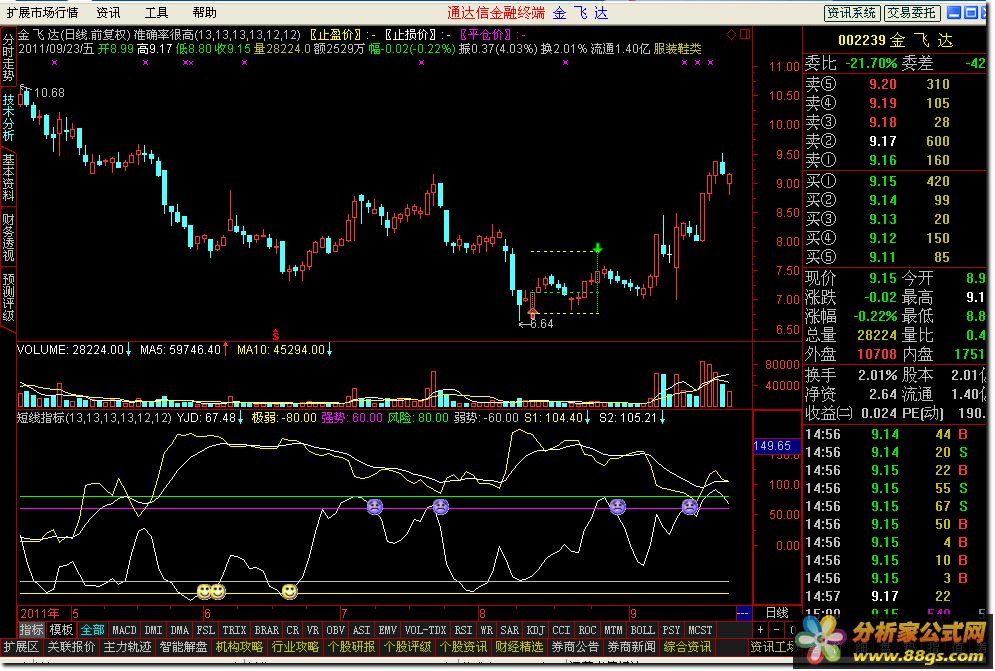Open the 机构攻略 tab
The width and height of the screenshot is (995, 671).
click(x=239, y=647)
